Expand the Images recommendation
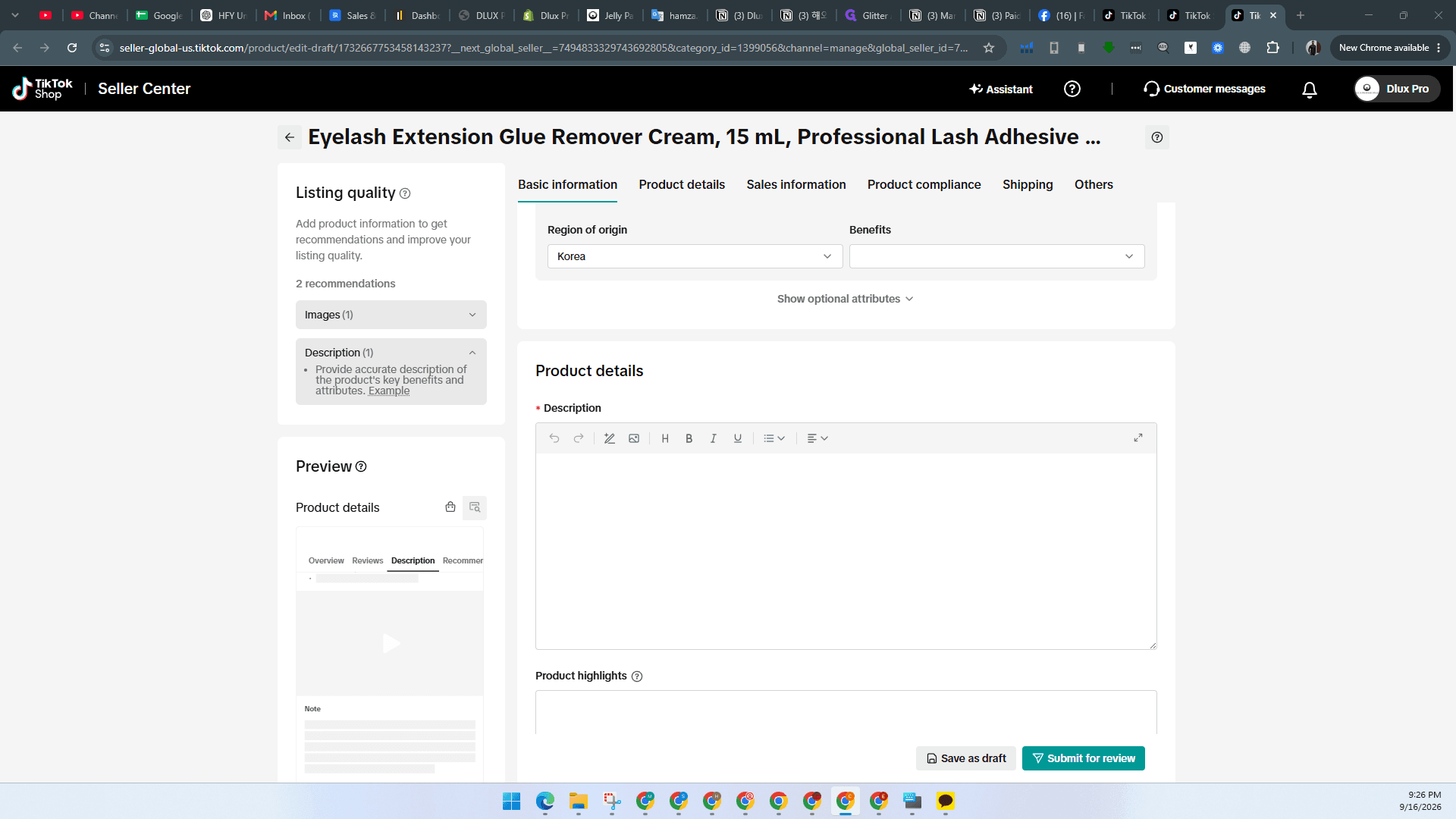The image size is (1456, 819). [391, 315]
